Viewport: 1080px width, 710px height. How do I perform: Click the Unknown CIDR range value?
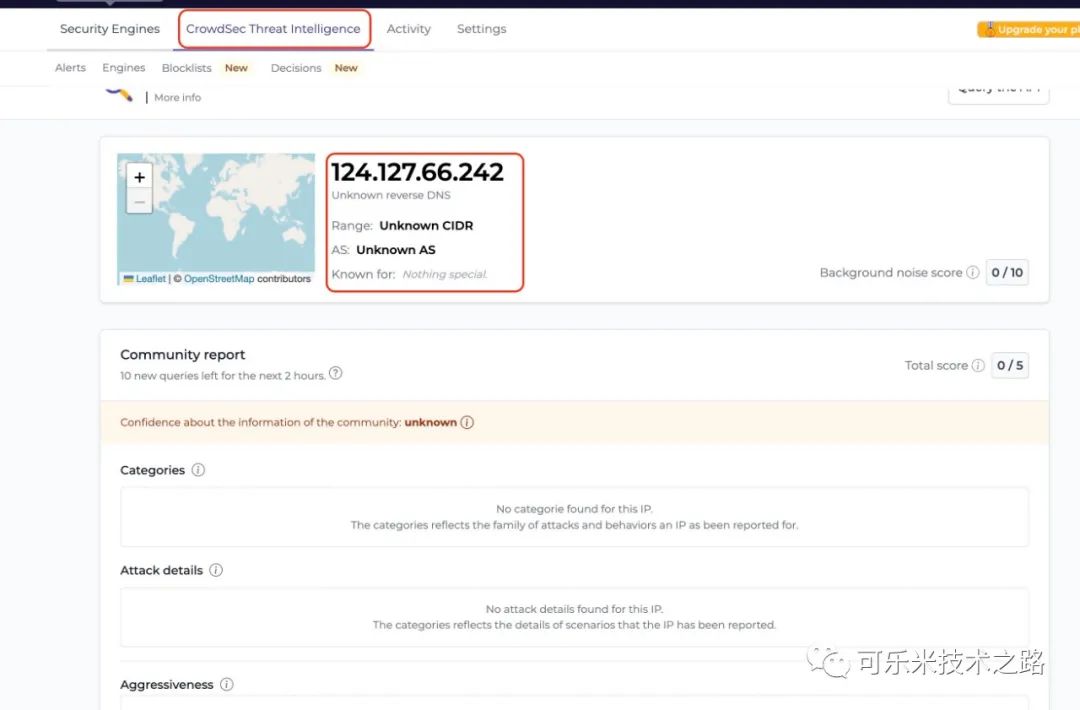coord(426,225)
